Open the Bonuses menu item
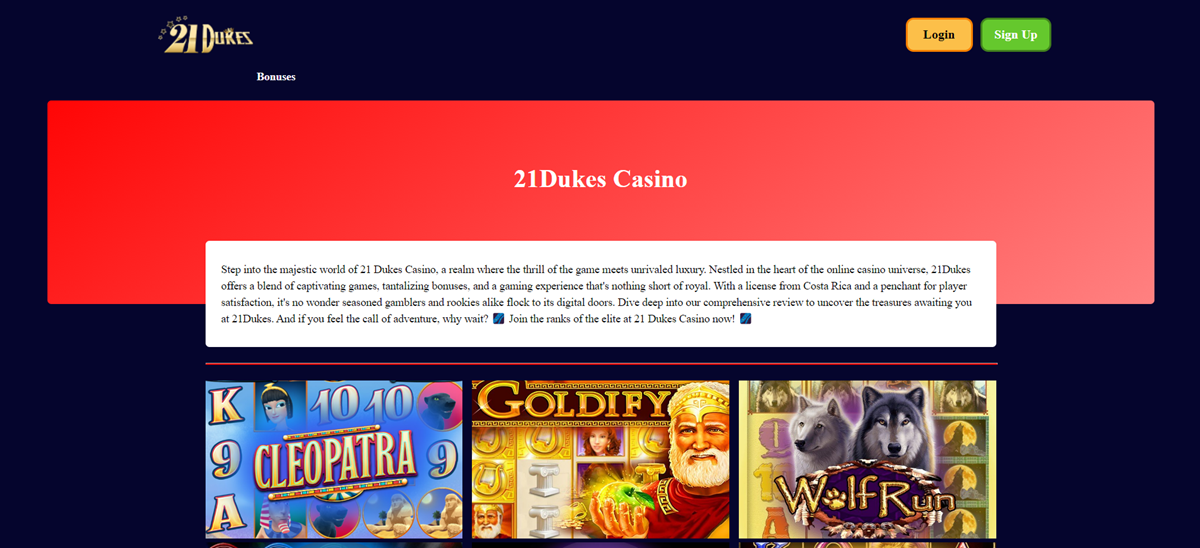Screen dimensions: 1200x548 coord(276,77)
